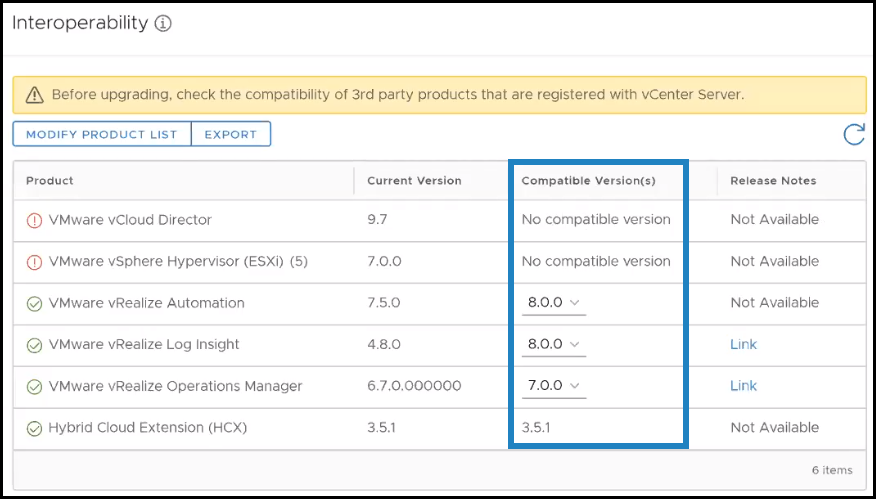Click the current version value 4.8.0

(x=384, y=344)
